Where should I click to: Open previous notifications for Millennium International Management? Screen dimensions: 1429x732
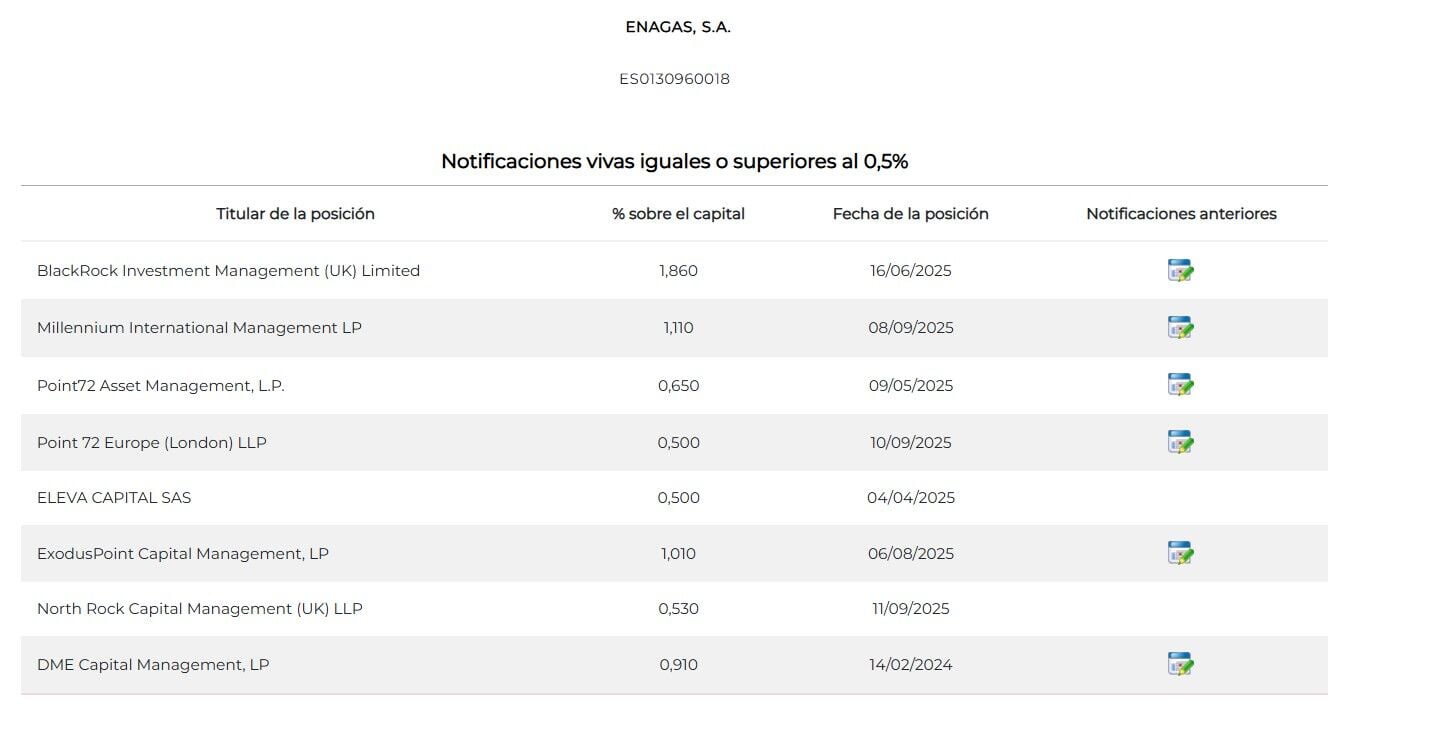pyautogui.click(x=1181, y=328)
